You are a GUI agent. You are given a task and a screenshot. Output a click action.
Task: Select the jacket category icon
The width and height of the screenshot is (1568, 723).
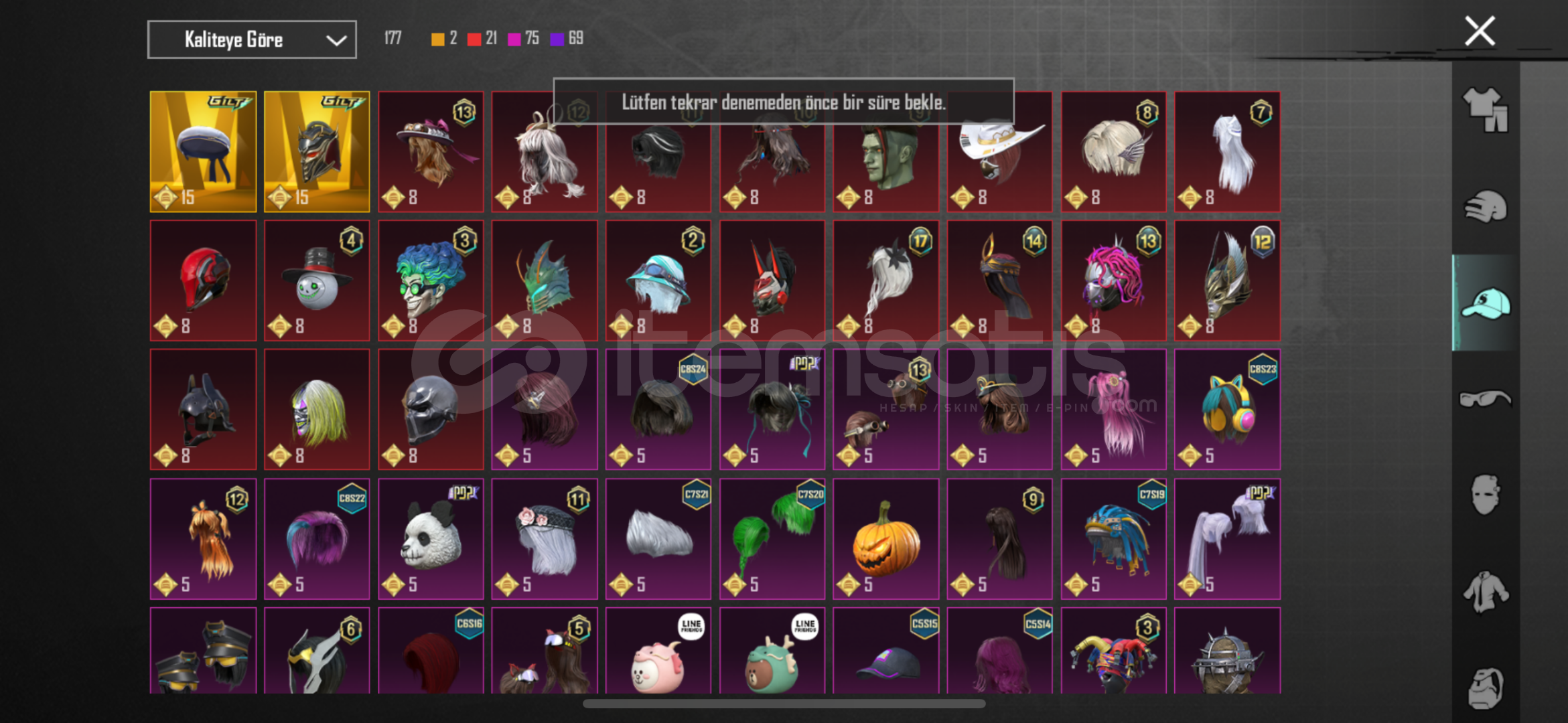[x=1485, y=592]
